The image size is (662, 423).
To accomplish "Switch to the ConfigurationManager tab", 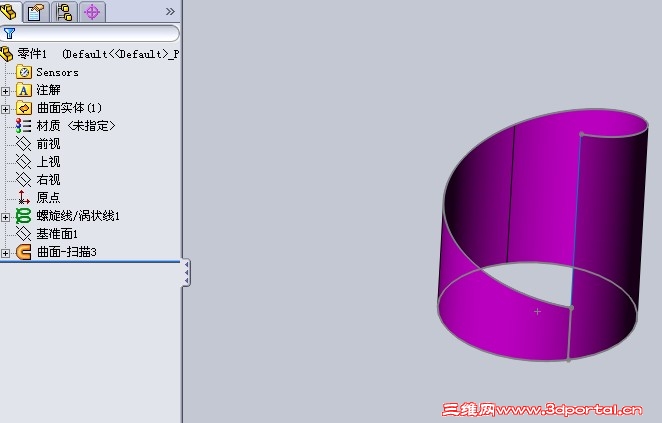I will (x=64, y=12).
